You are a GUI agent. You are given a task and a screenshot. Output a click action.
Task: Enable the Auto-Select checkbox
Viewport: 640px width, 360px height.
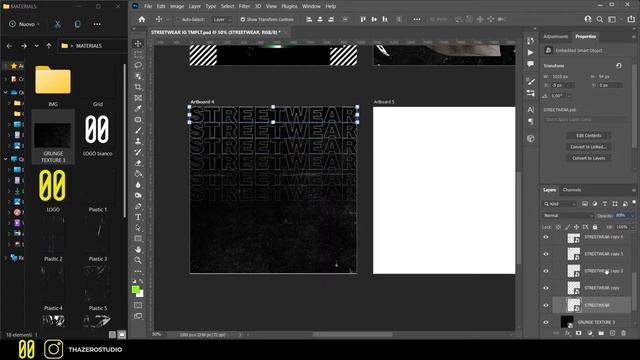click(x=178, y=20)
